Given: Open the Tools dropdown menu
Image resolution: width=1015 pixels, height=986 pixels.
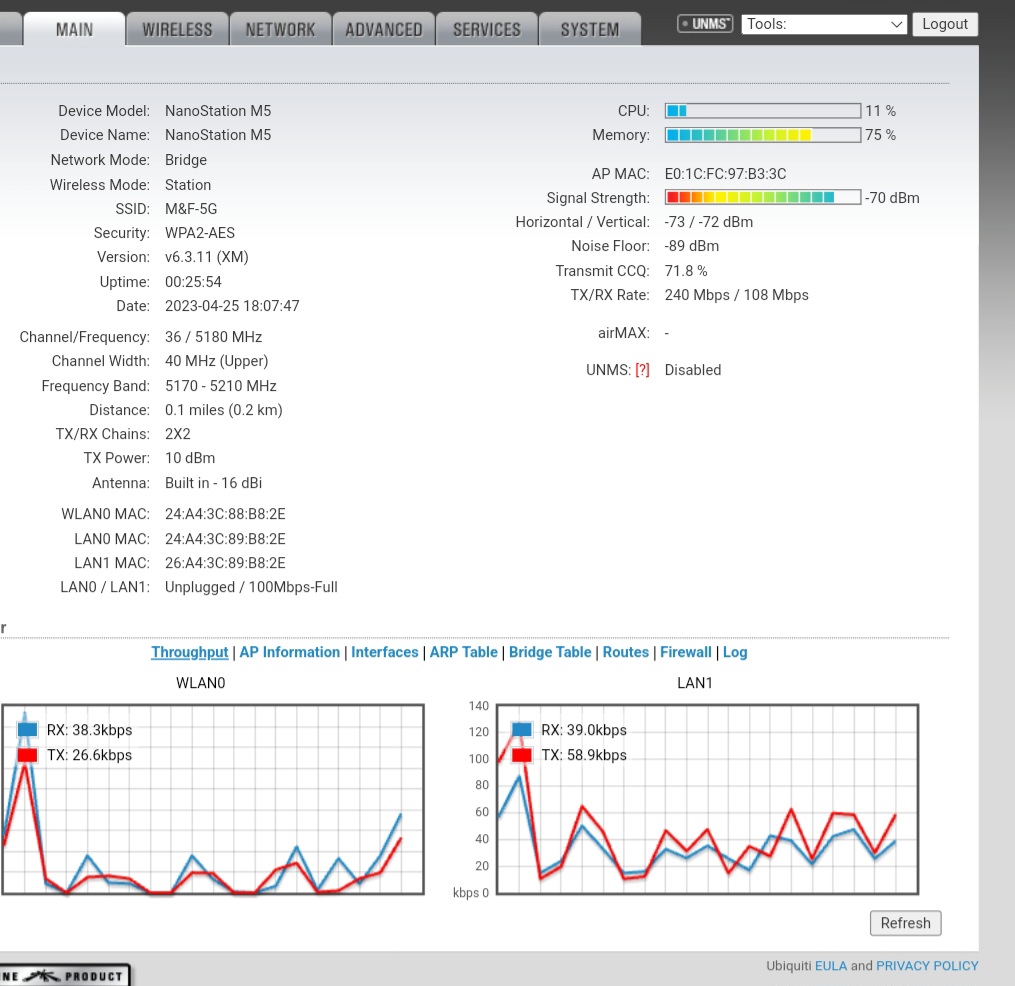Looking at the screenshot, I should (x=823, y=24).
